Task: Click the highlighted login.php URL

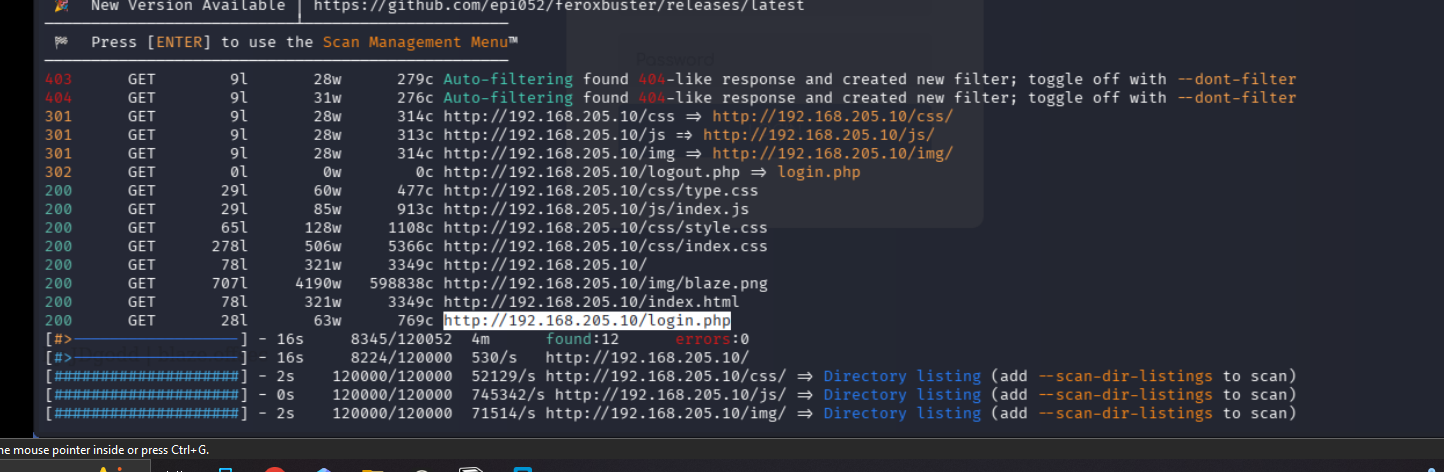Action: [x=587, y=321]
